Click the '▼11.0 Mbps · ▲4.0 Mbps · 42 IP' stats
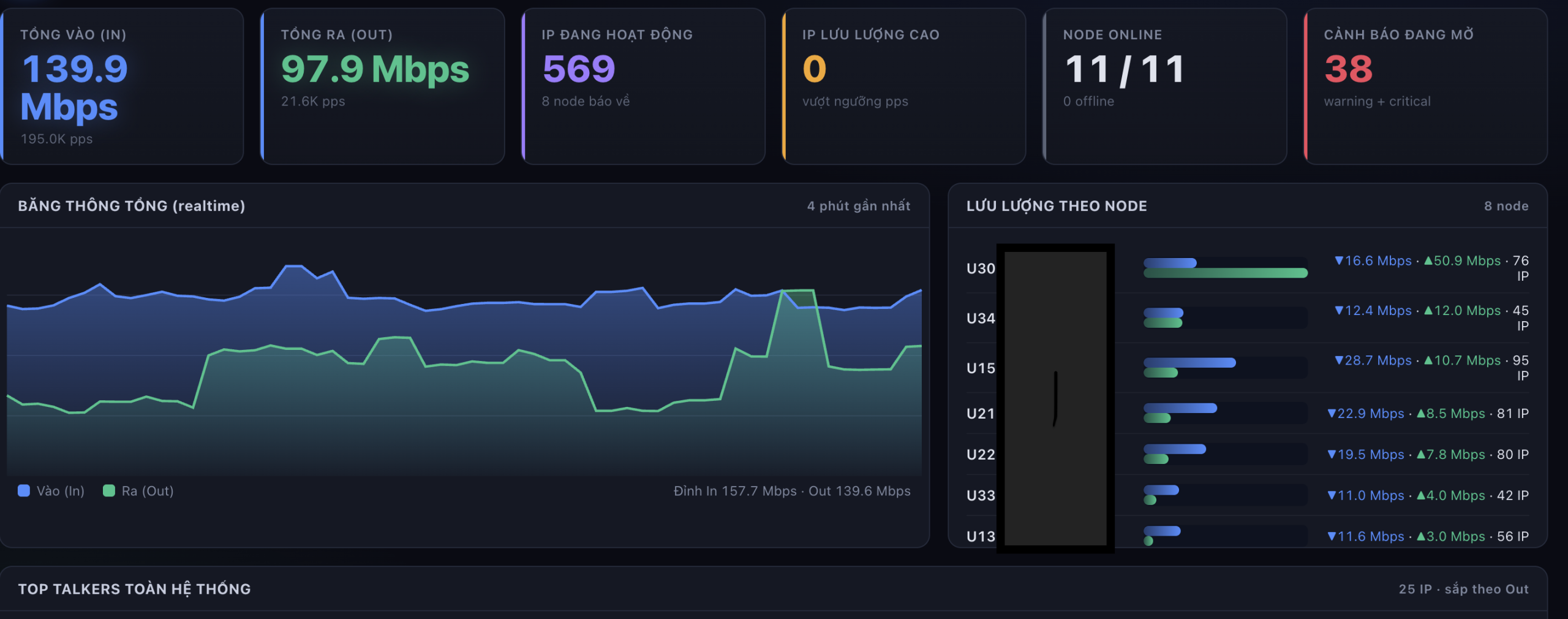The image size is (1568, 619). point(1428,496)
